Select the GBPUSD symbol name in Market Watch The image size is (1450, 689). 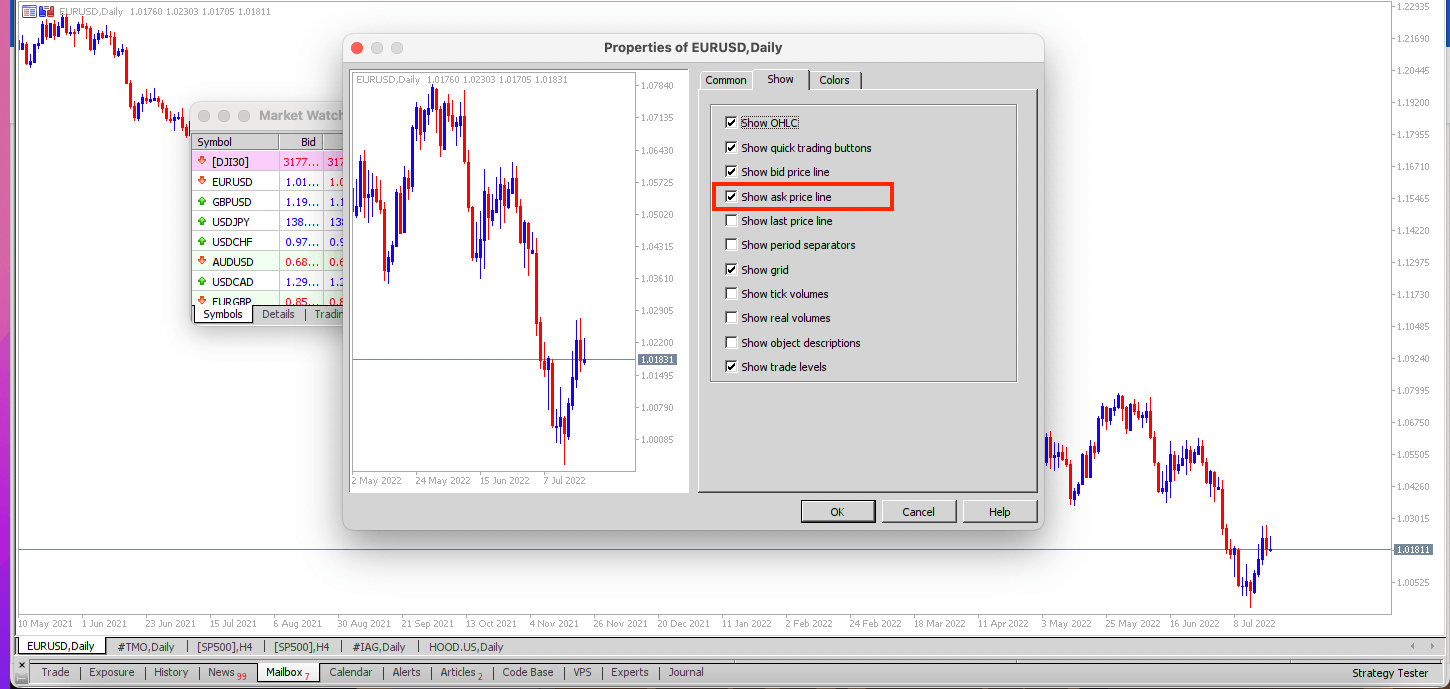(232, 202)
